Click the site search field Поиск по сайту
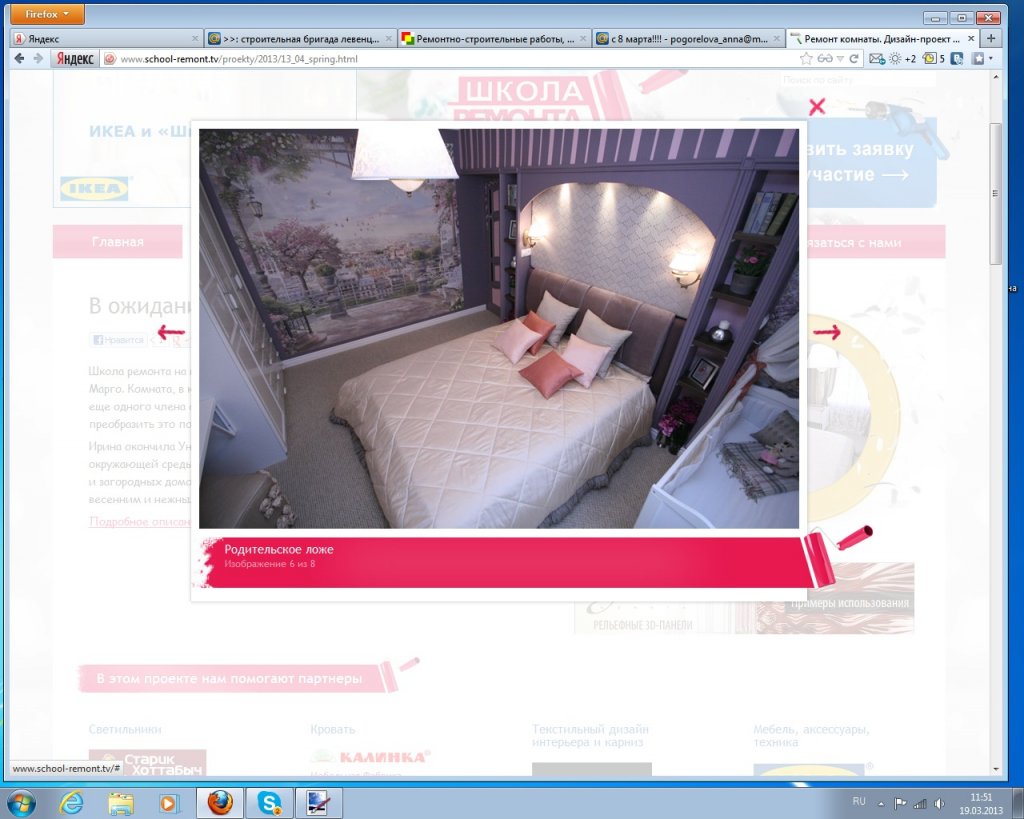This screenshot has width=1024, height=819. point(857,80)
